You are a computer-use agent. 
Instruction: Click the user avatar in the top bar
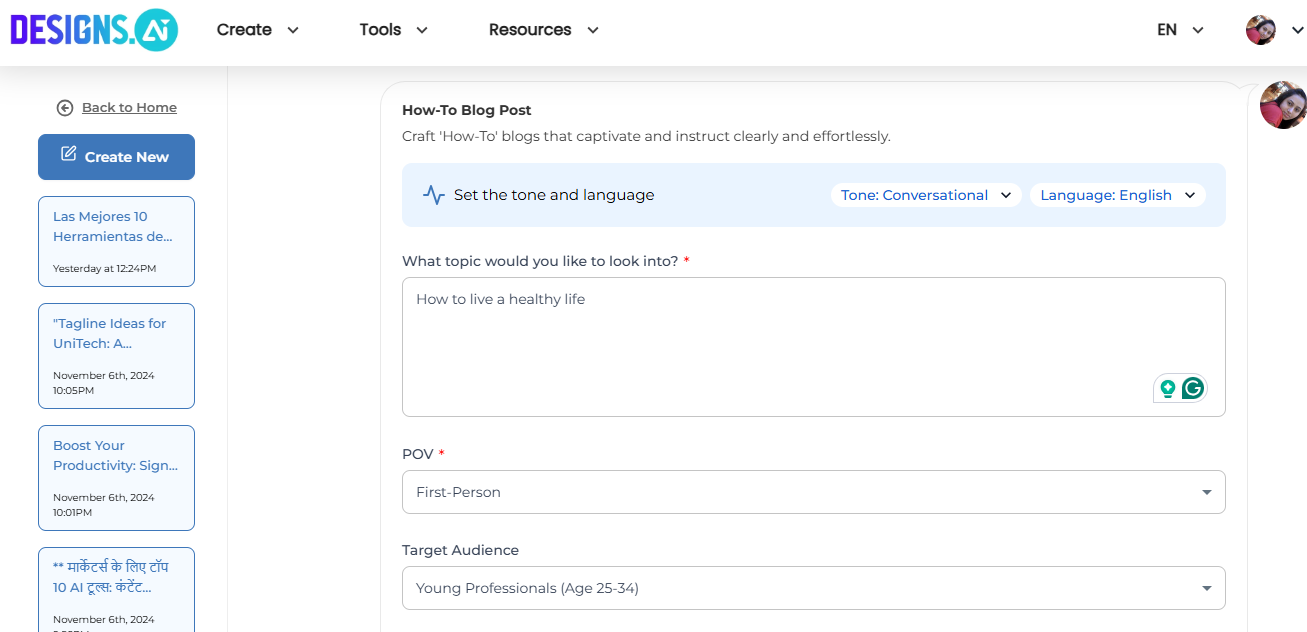(x=1260, y=30)
